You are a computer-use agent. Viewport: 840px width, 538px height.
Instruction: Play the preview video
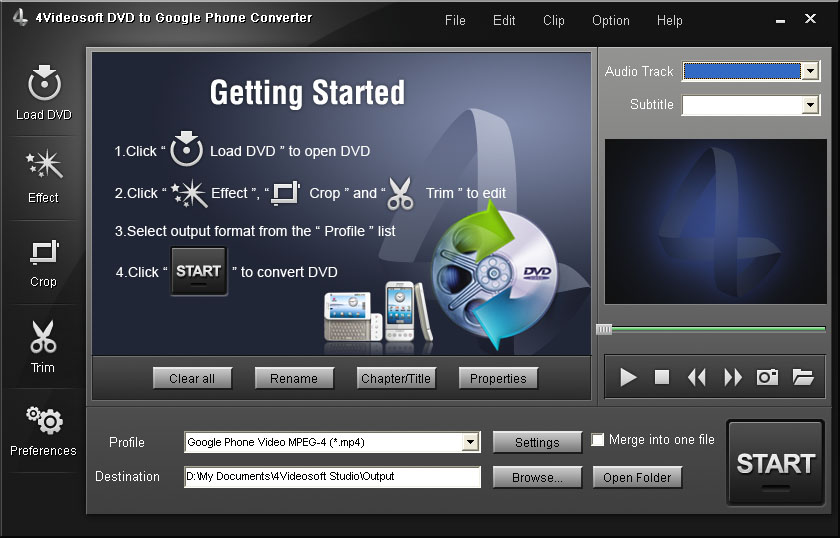pyautogui.click(x=628, y=377)
